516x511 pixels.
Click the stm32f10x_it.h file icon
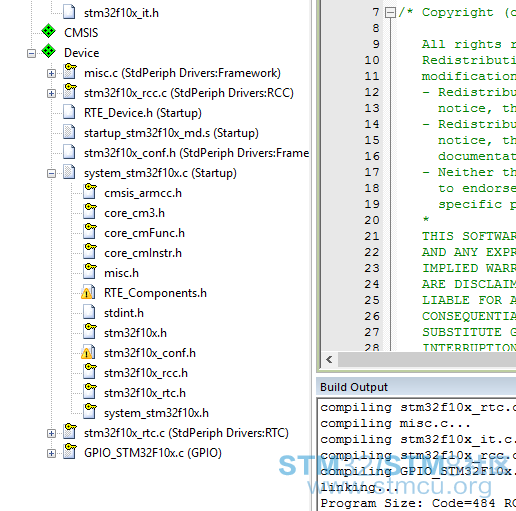coord(69,12)
